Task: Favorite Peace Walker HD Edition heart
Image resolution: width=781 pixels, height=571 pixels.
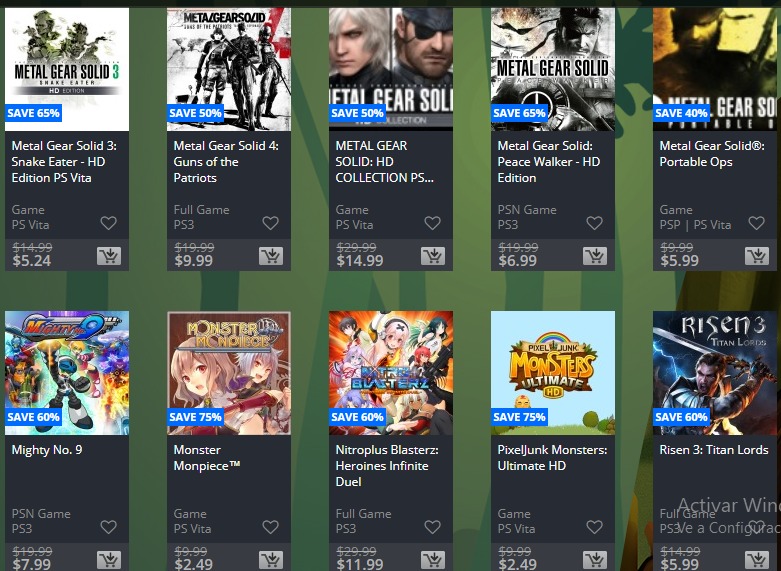Action: point(594,223)
